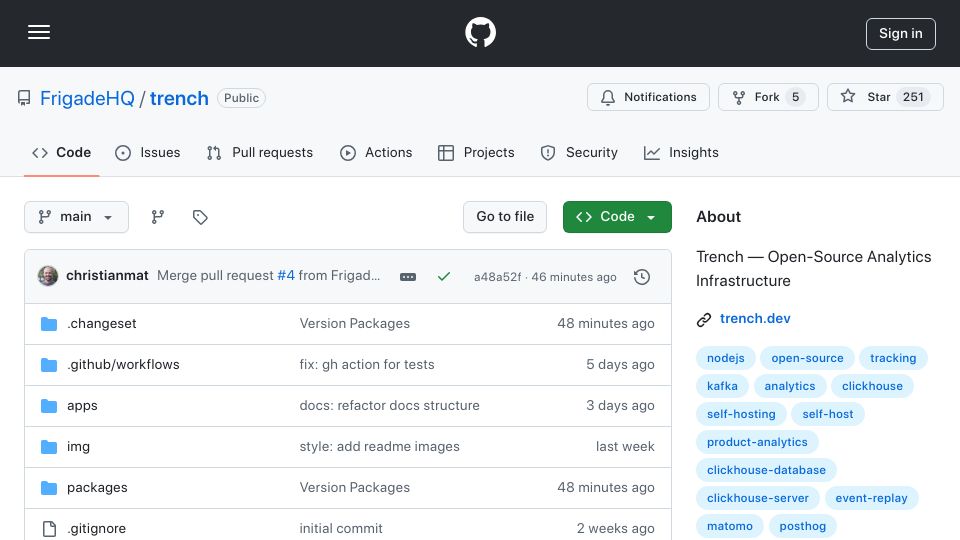
Task: Click the kafka topic tag
Action: pos(722,386)
